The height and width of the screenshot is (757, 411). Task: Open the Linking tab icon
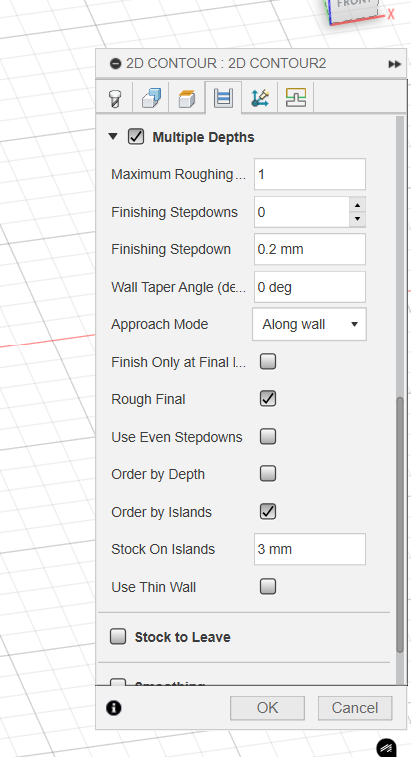click(259, 98)
